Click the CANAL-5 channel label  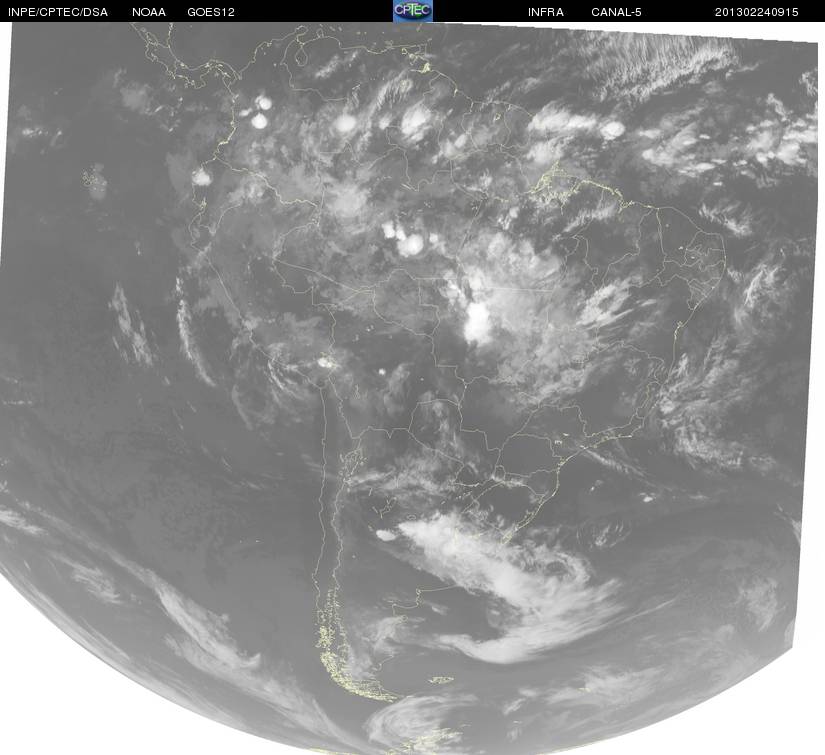[616, 12]
